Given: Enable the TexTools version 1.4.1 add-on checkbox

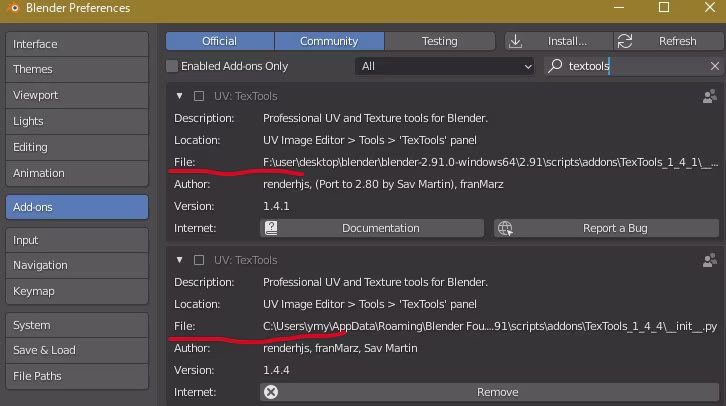Looking at the screenshot, I should click(x=199, y=96).
